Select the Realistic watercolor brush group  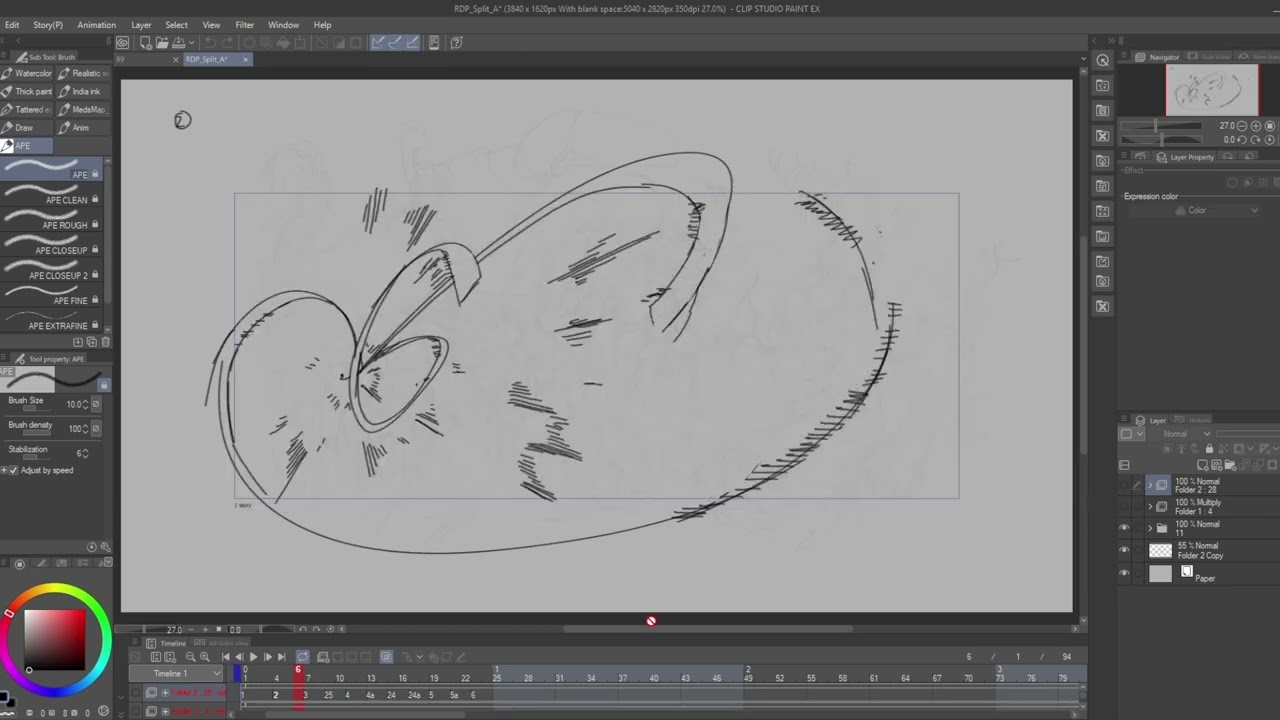tap(83, 73)
